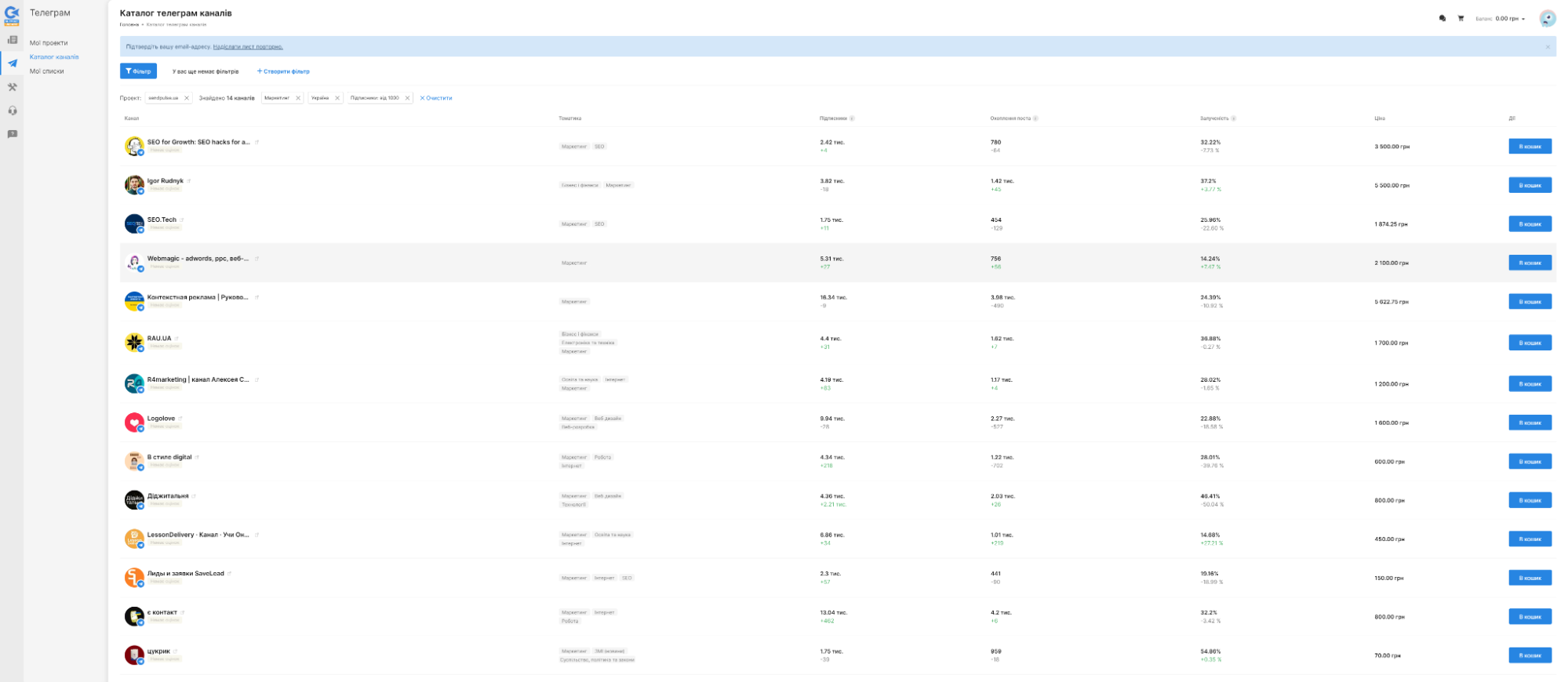The image size is (1568, 682).
Task: Remove the sendpulse.ua project chip
Action: coord(187,98)
